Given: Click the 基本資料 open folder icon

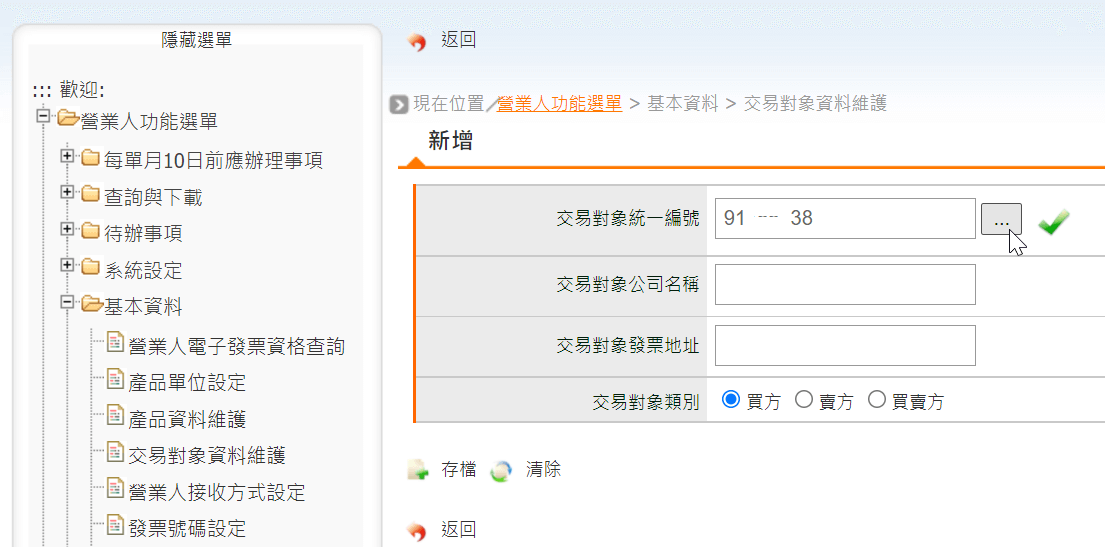Looking at the screenshot, I should [91, 304].
